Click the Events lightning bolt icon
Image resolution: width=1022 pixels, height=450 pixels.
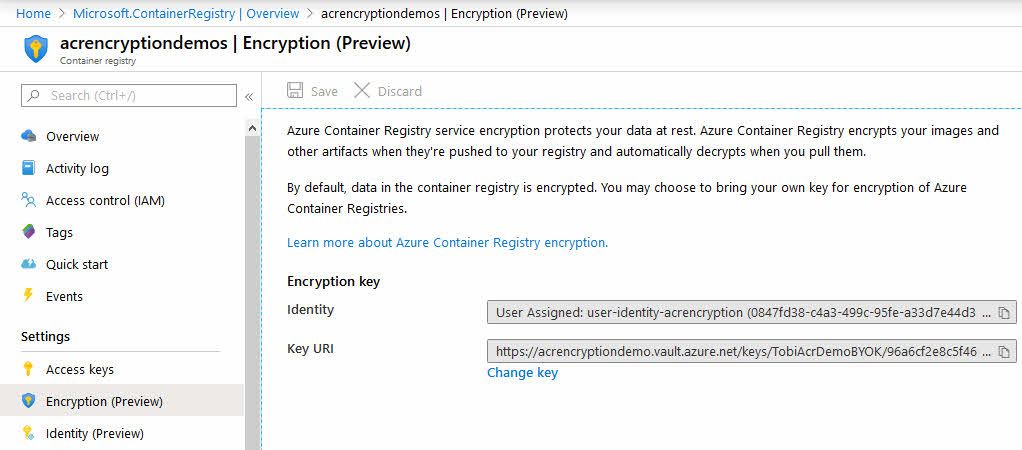tap(28, 295)
